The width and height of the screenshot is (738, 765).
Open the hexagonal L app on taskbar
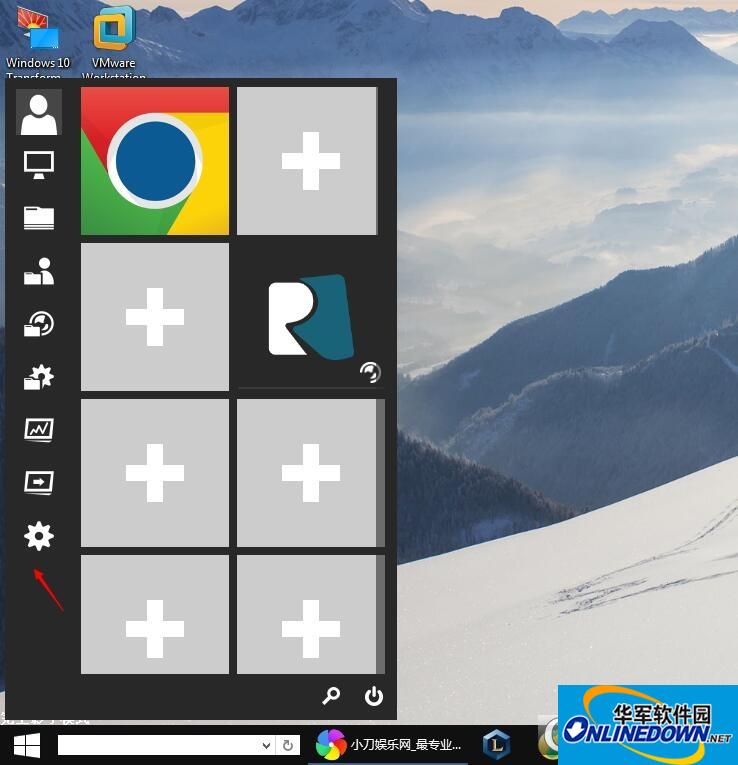click(x=496, y=745)
